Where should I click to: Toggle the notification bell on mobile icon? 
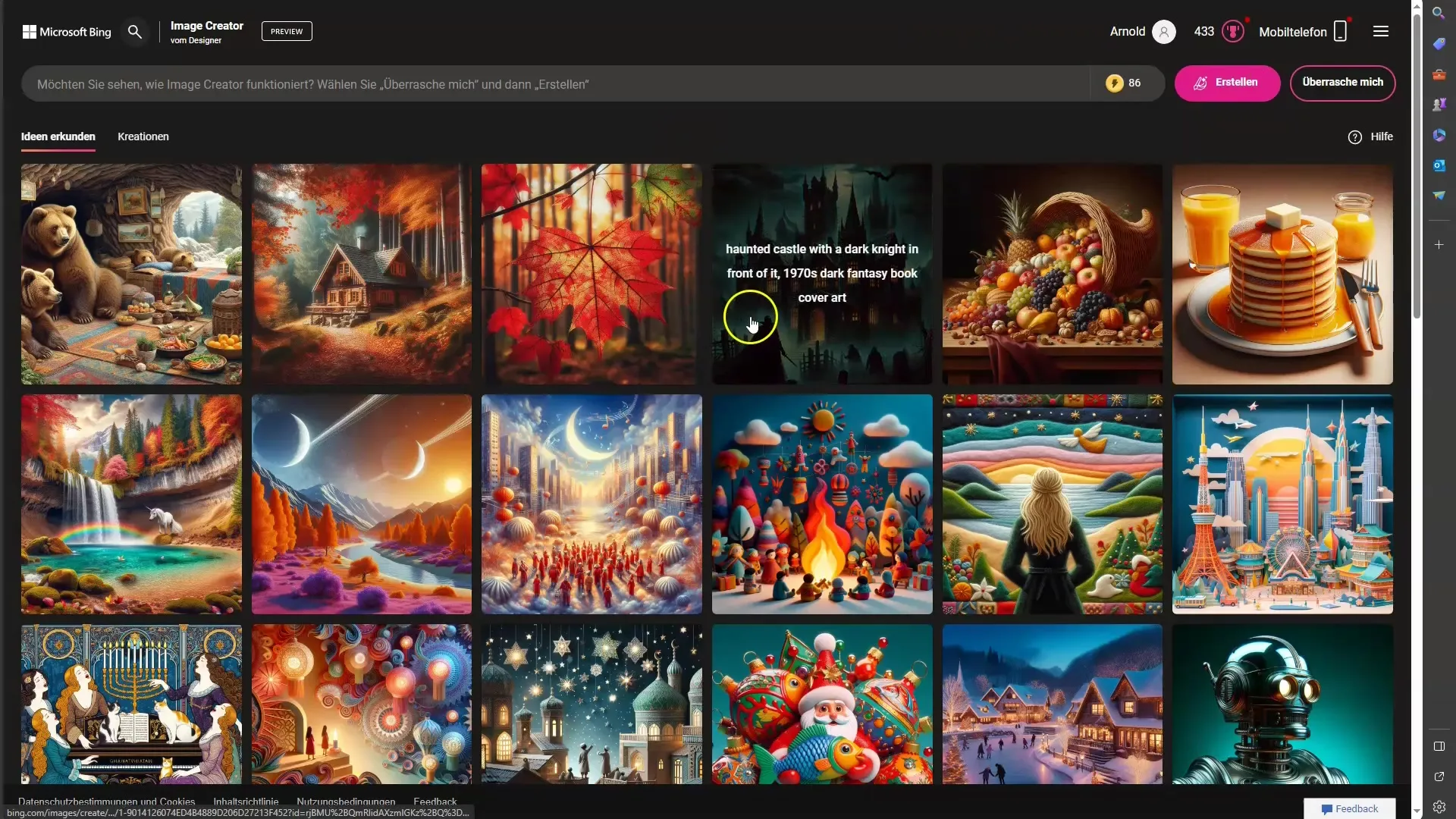click(x=1340, y=31)
